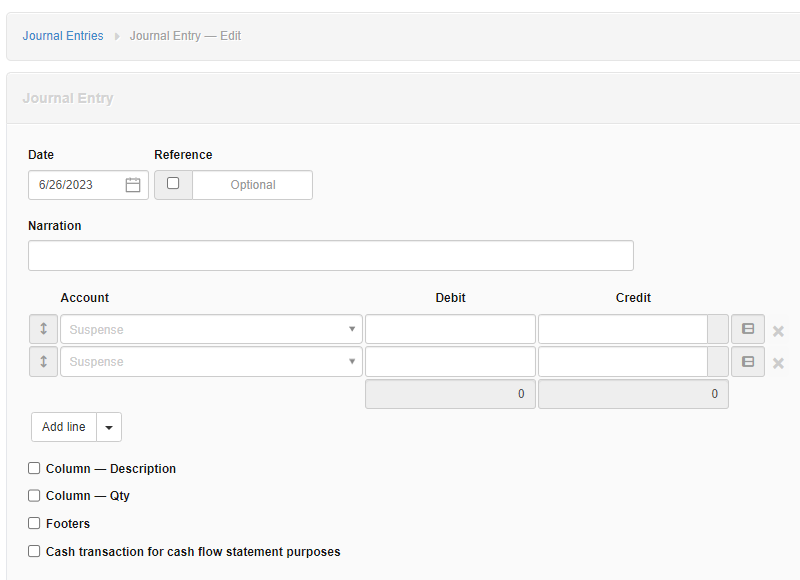Viewport: 800px width, 580px height.
Task: Enable the Column — Qty option
Action: click(x=33, y=495)
